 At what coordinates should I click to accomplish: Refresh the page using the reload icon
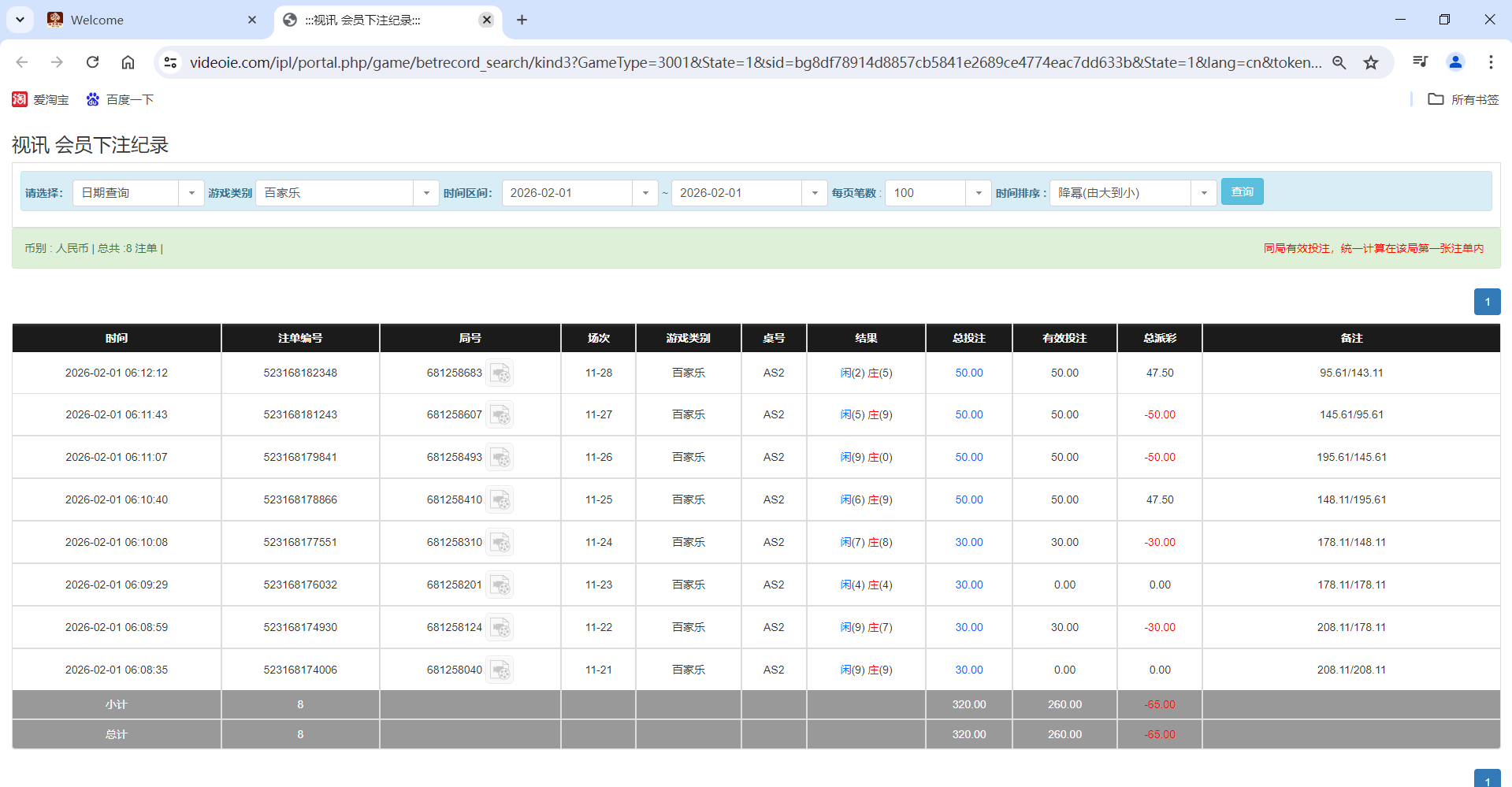[92, 61]
